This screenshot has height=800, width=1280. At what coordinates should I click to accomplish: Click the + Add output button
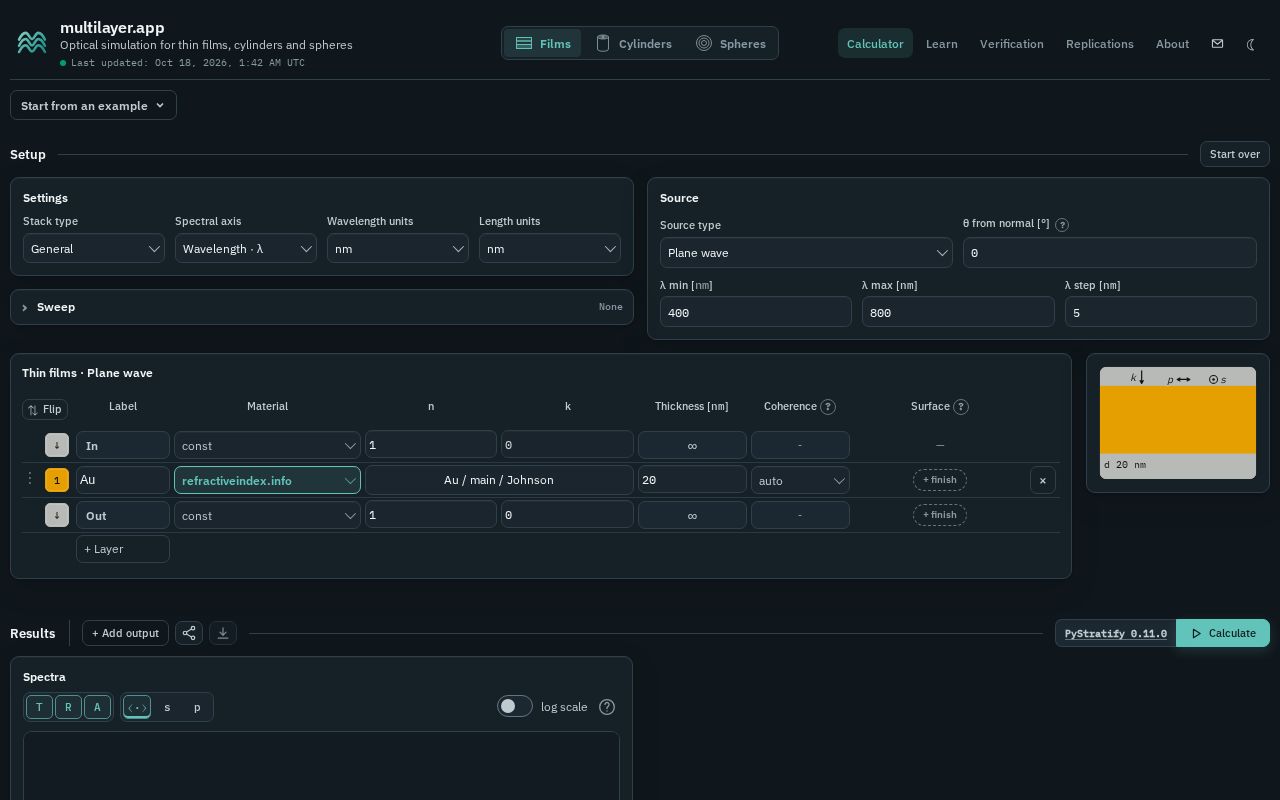pyautogui.click(x=125, y=633)
